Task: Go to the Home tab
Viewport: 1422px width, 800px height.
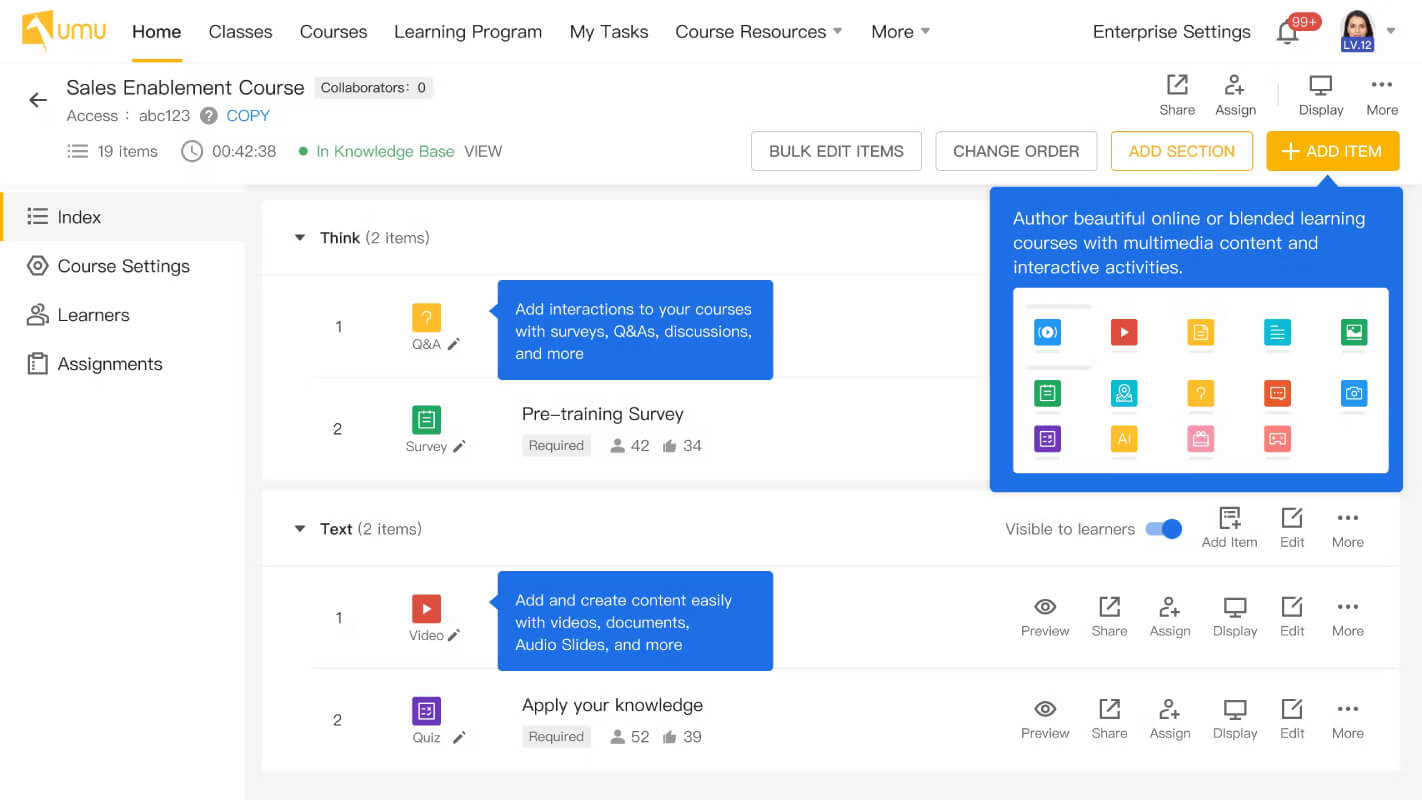Action: pos(157,32)
